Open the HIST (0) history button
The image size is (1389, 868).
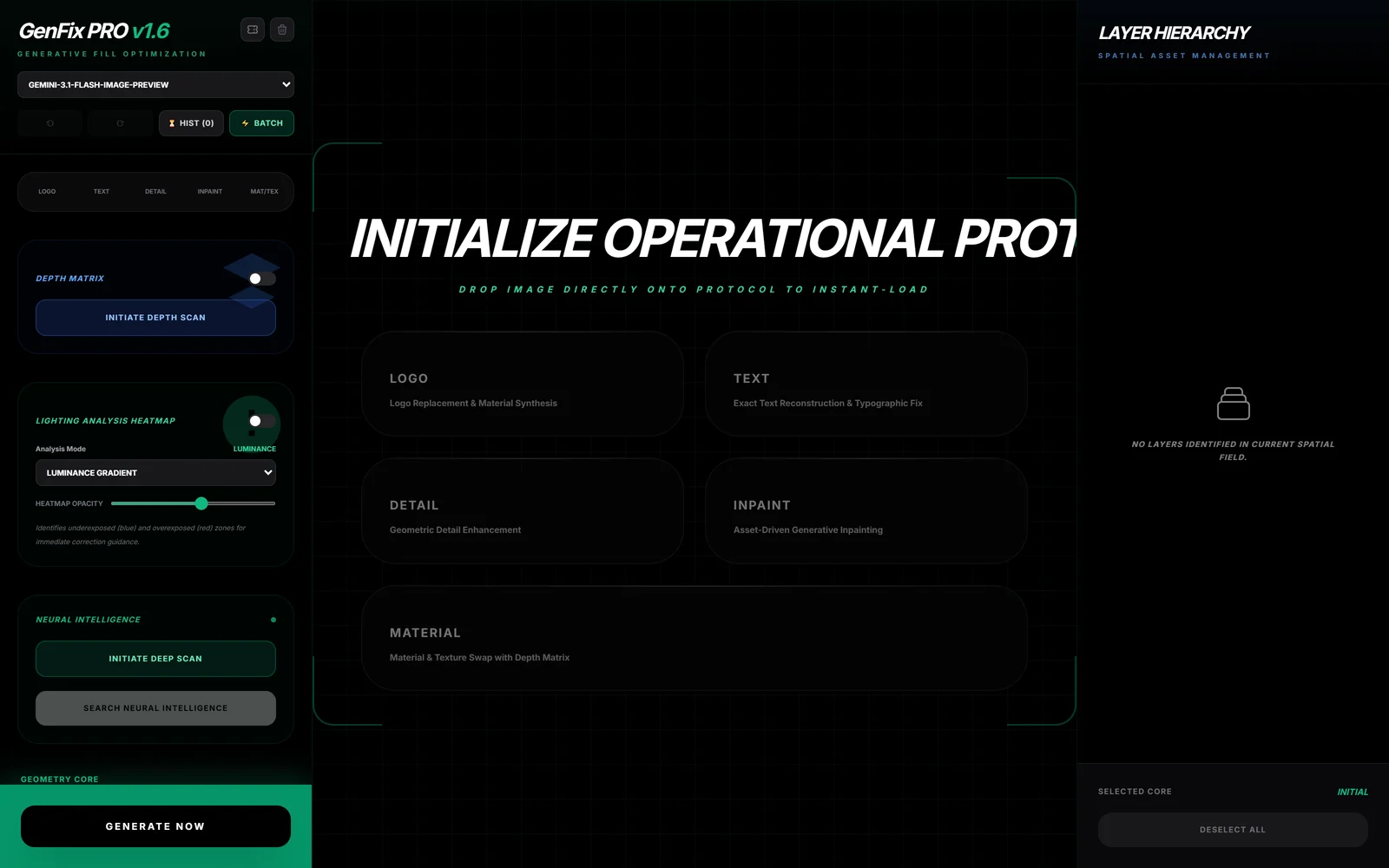(x=191, y=123)
